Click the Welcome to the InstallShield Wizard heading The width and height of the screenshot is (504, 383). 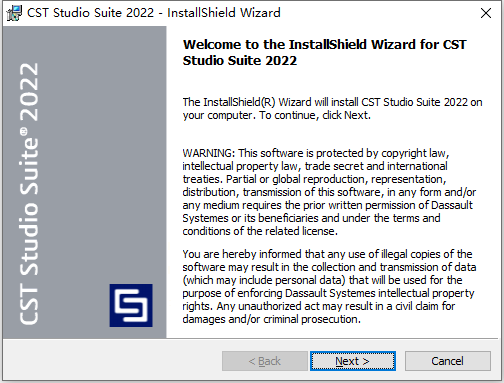(x=324, y=52)
